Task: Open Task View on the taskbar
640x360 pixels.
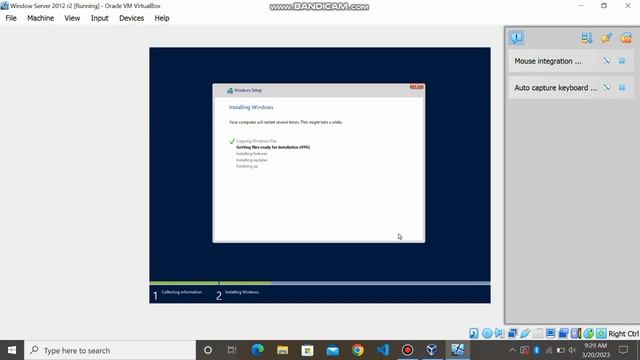Action: (x=232, y=350)
